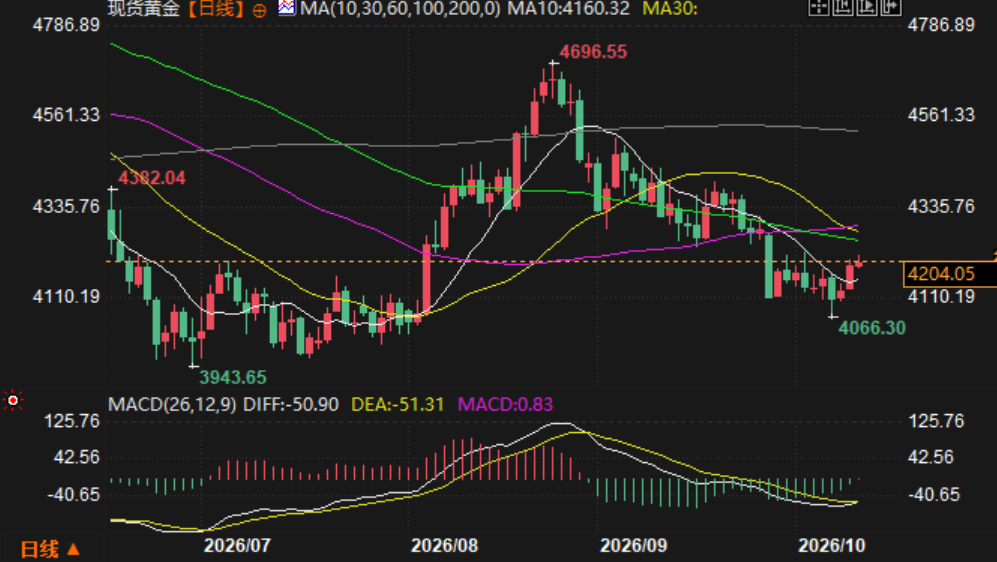Click the left axis value 4561.33

coord(66,115)
